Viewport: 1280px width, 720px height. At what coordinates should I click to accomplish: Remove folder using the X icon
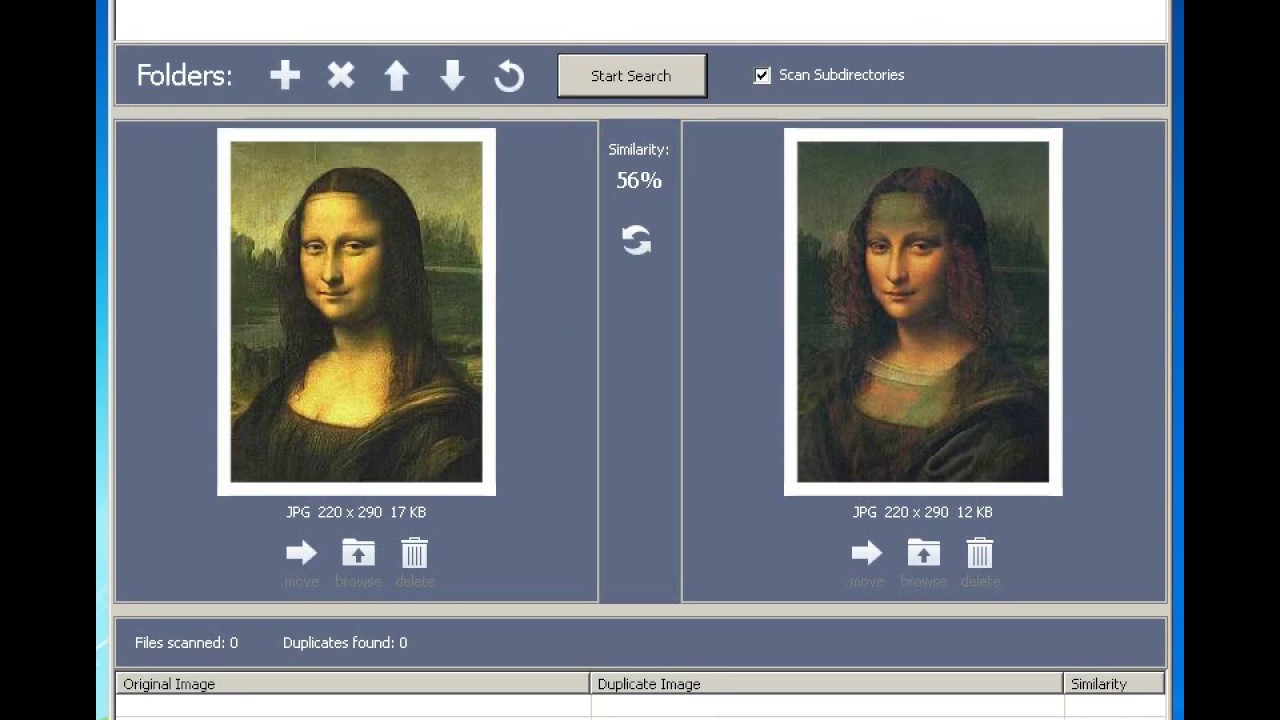pos(341,76)
